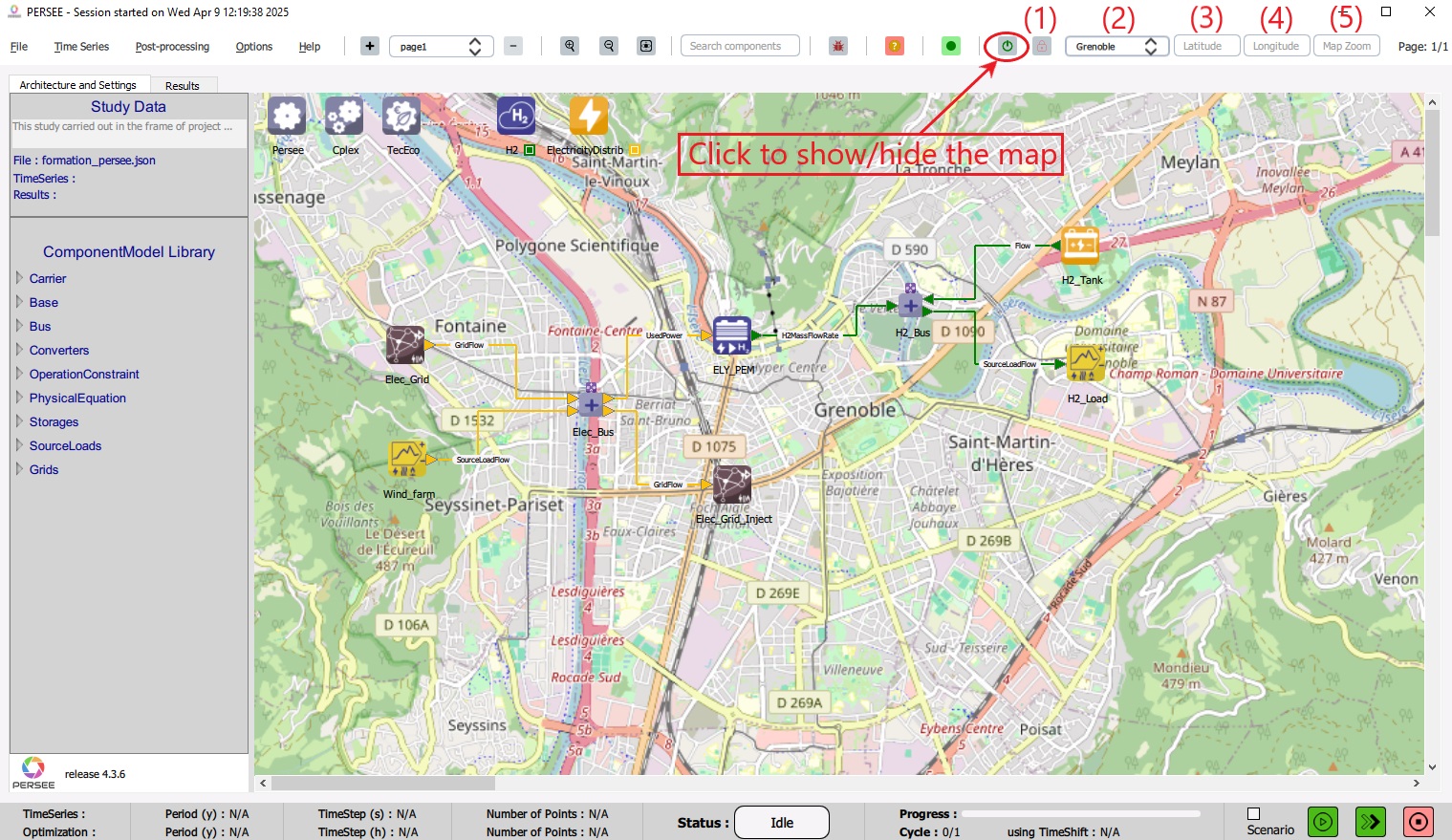The height and width of the screenshot is (840, 1452).
Task: Select the H2 carrier icon
Action: pos(516,117)
